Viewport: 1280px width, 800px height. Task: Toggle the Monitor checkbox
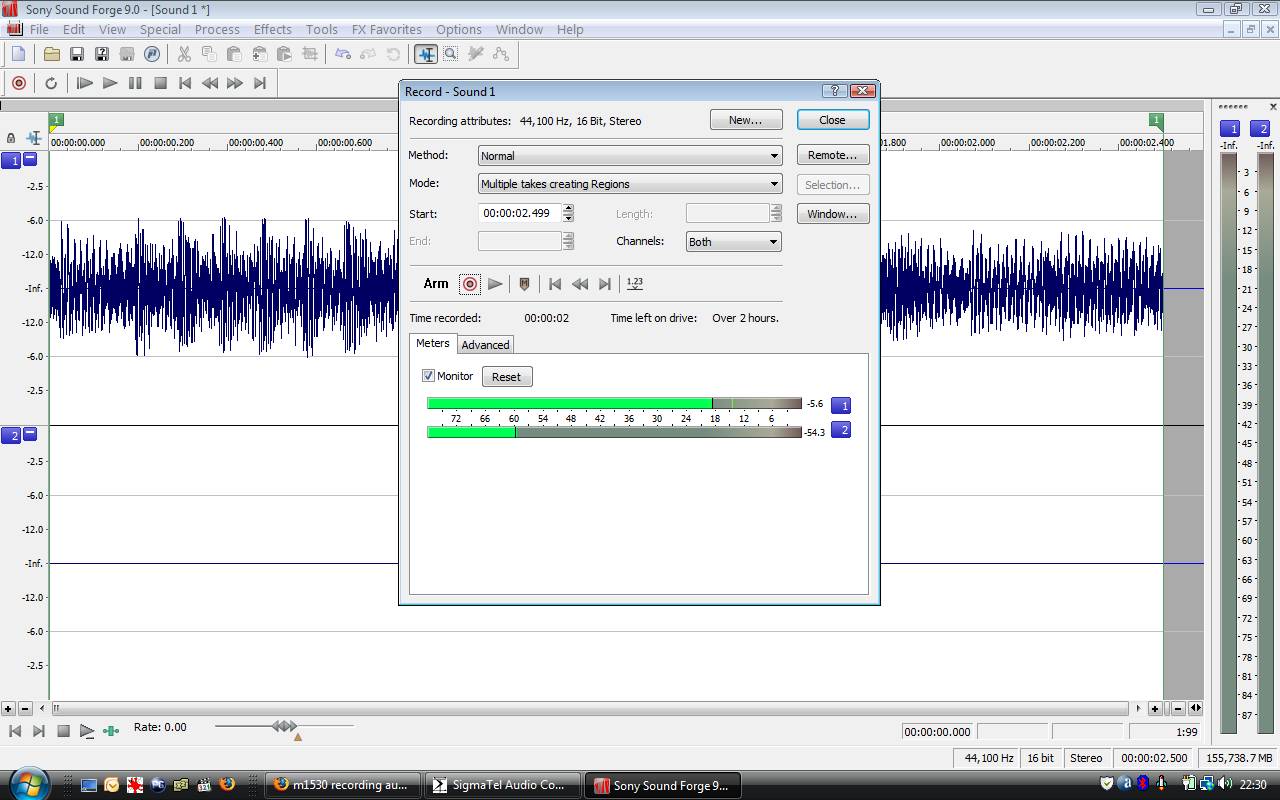[x=428, y=376]
